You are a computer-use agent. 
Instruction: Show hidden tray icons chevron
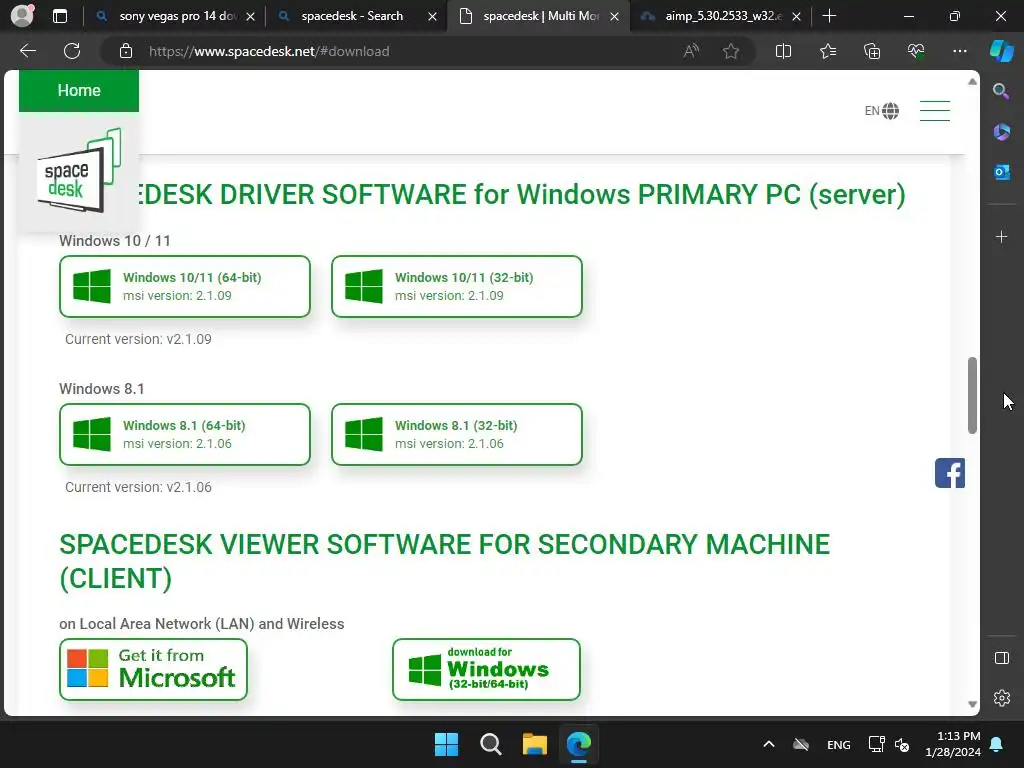point(769,744)
